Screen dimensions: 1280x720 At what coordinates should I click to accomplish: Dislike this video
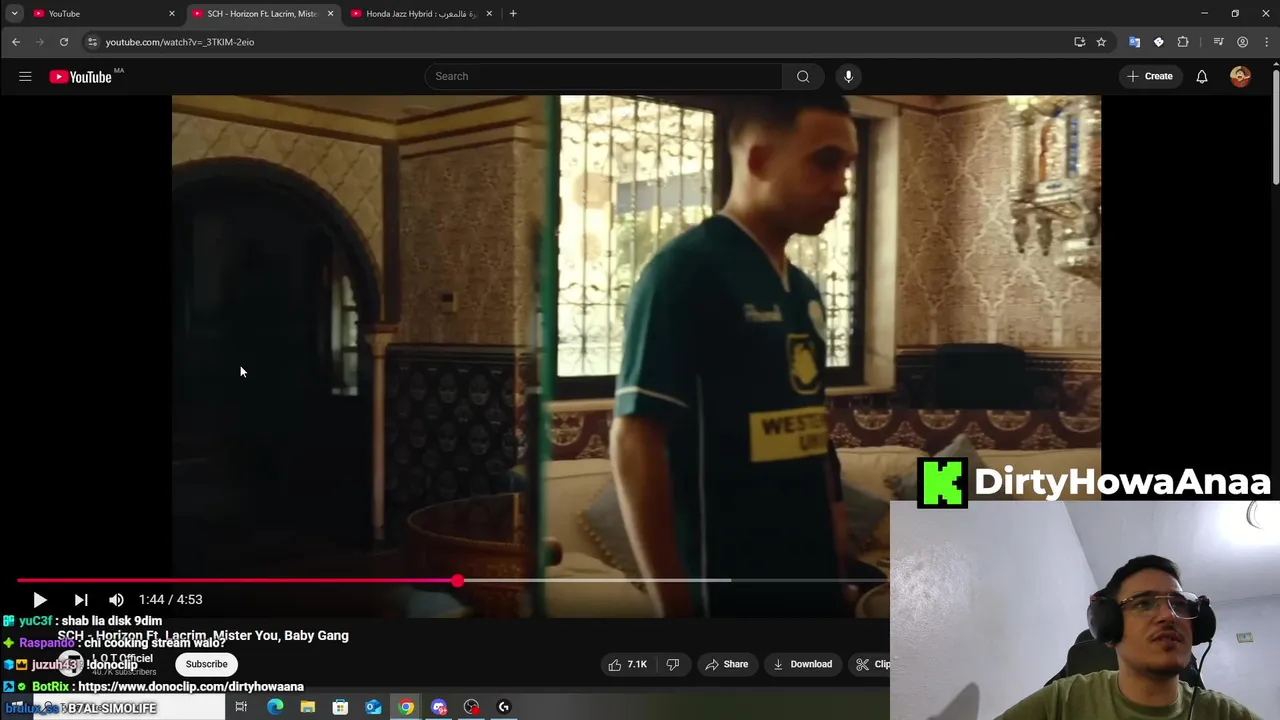tap(673, 664)
